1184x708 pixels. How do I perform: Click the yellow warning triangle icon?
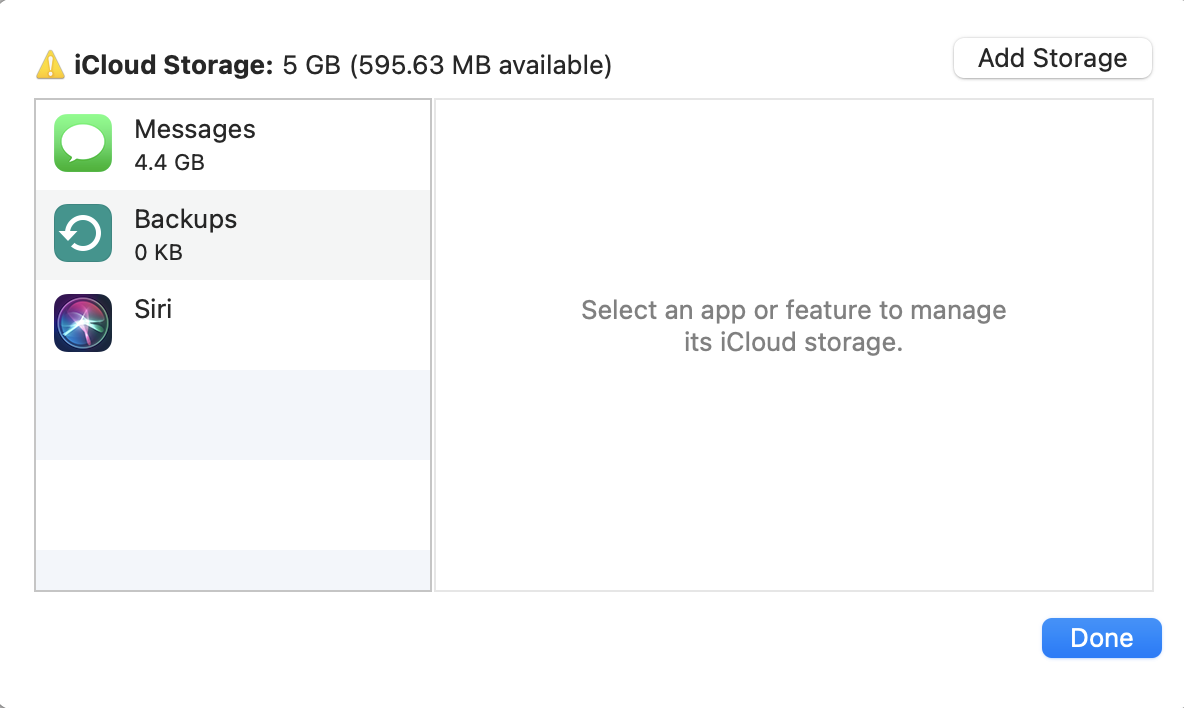(x=50, y=65)
